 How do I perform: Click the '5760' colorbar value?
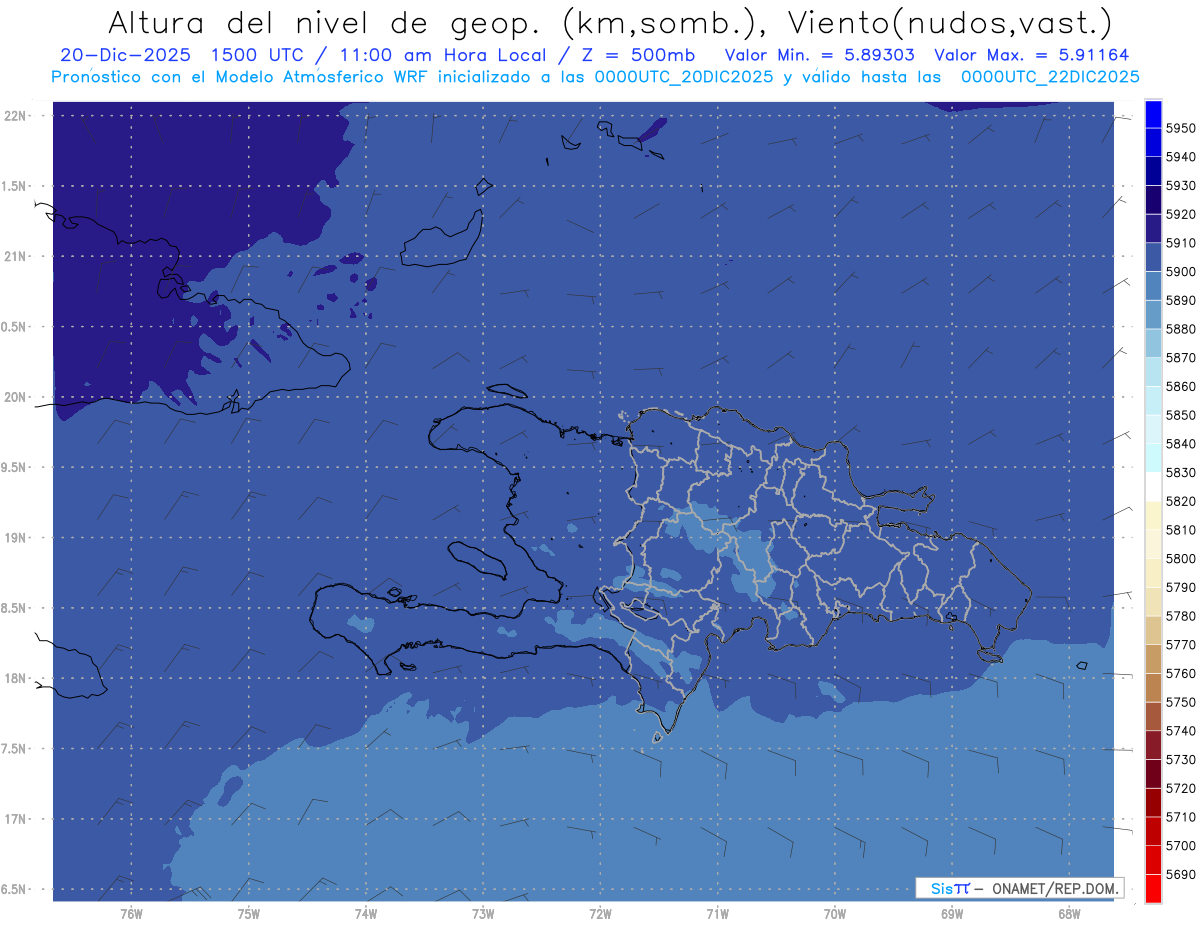[1181, 674]
